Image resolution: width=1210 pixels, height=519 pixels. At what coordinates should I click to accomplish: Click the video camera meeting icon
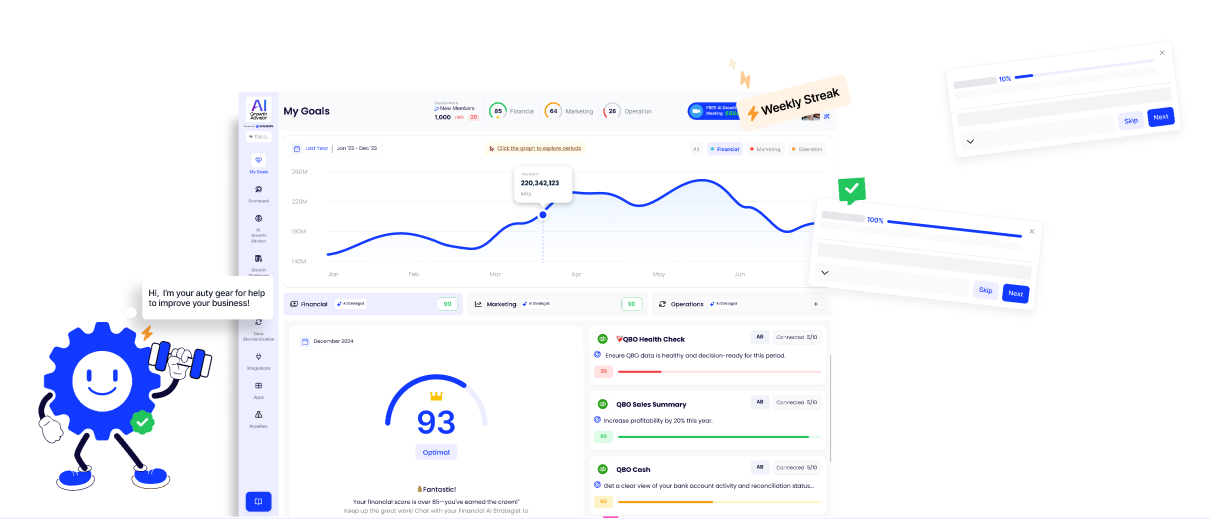point(696,111)
